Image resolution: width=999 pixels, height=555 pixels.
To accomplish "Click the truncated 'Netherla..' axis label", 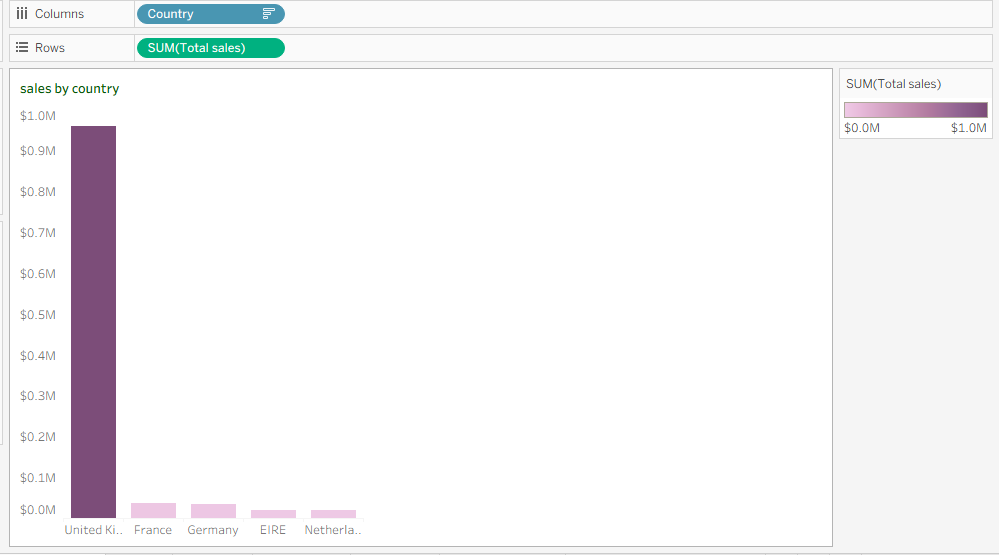I will [x=333, y=530].
